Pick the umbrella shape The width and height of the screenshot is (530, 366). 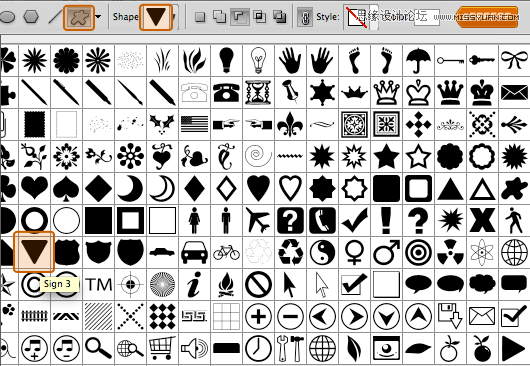point(419,60)
